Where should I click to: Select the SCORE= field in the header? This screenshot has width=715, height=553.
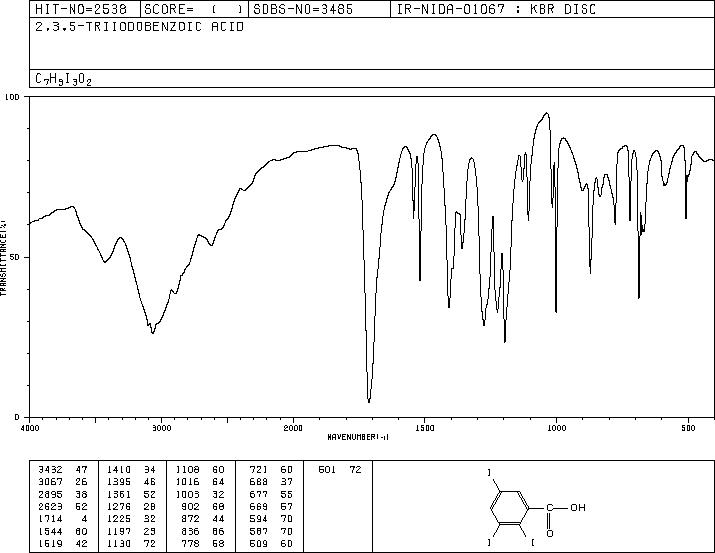tap(194, 9)
